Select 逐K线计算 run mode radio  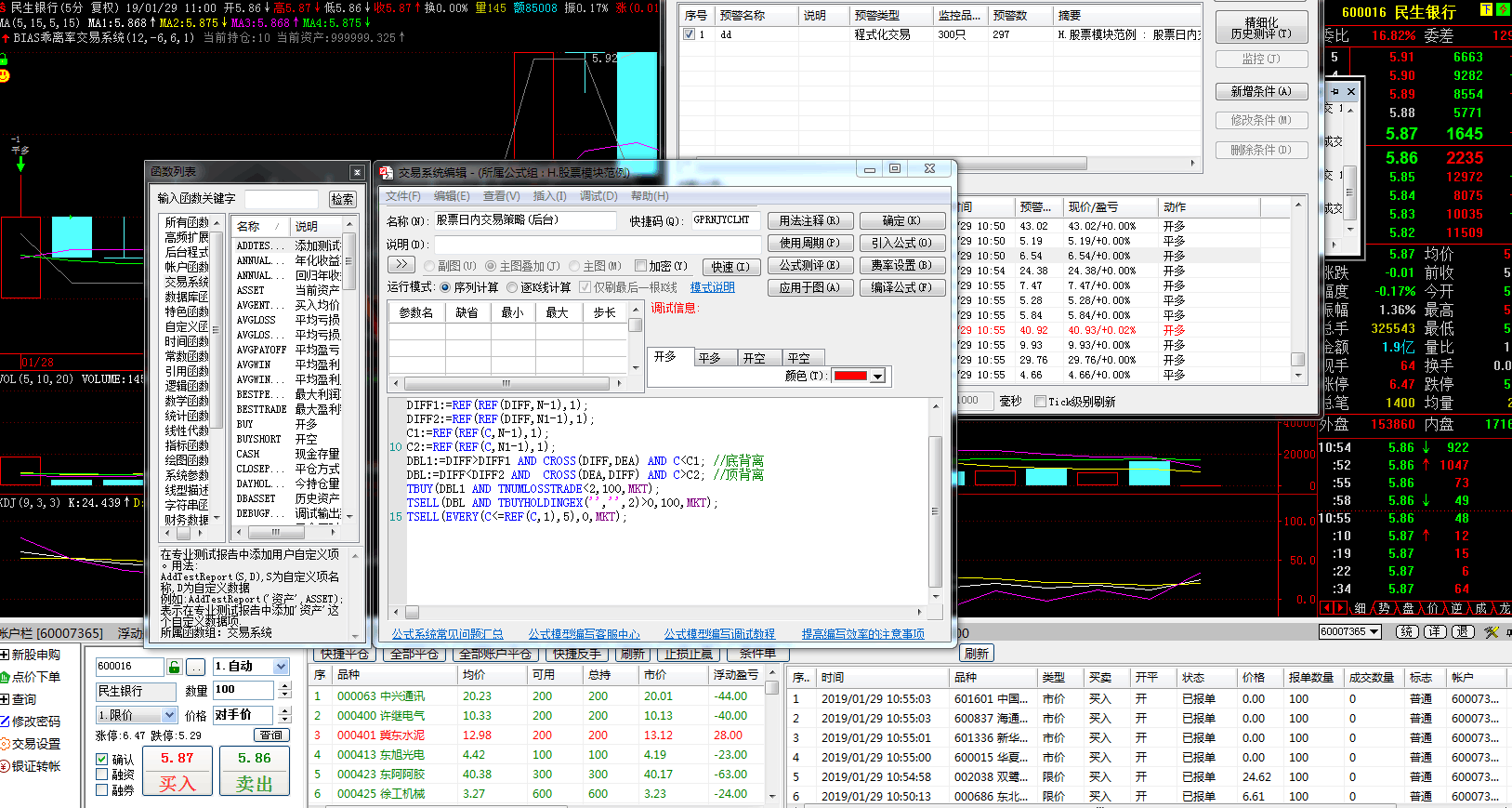click(x=512, y=287)
